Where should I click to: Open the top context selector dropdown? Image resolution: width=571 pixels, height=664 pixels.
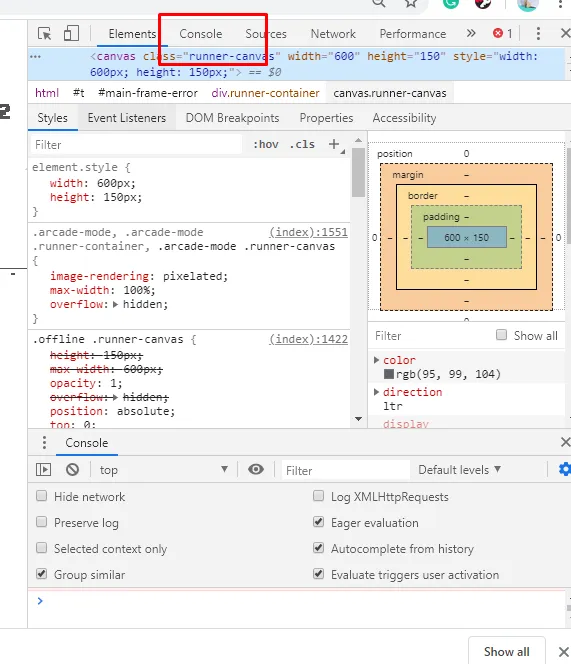(164, 470)
